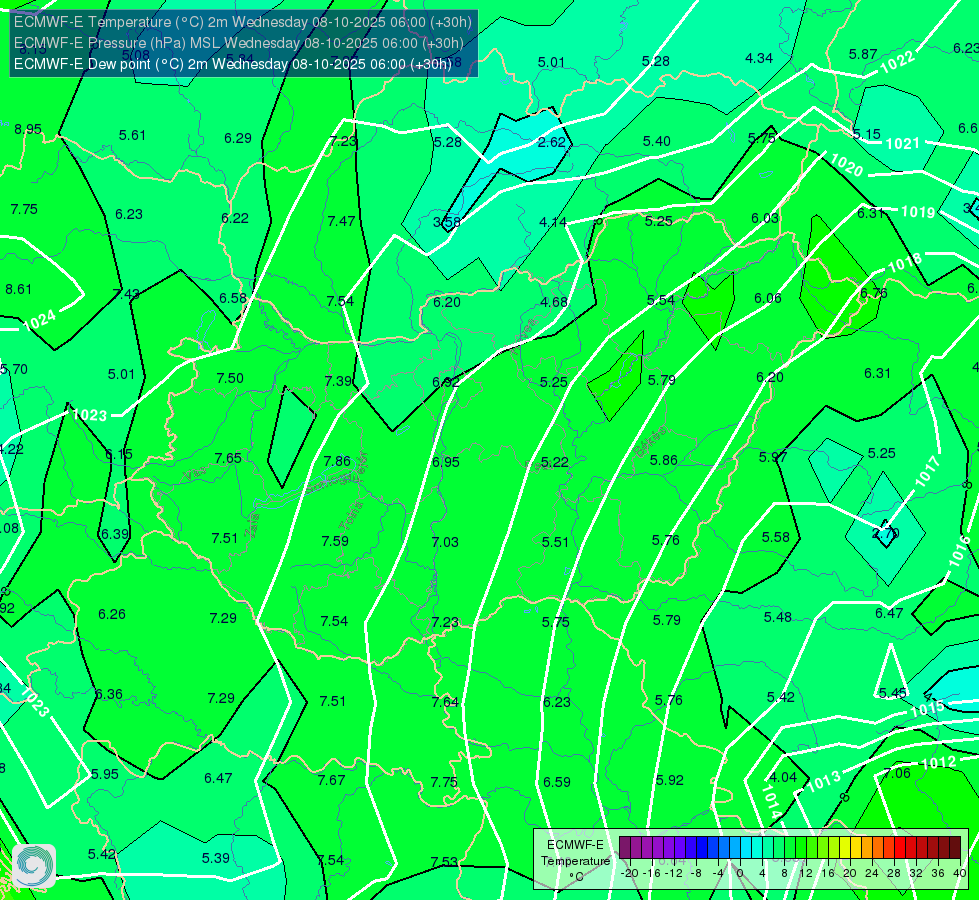Screen dimensions: 979x900
Task: Click the 8.61 grid value
Action: [19, 289]
